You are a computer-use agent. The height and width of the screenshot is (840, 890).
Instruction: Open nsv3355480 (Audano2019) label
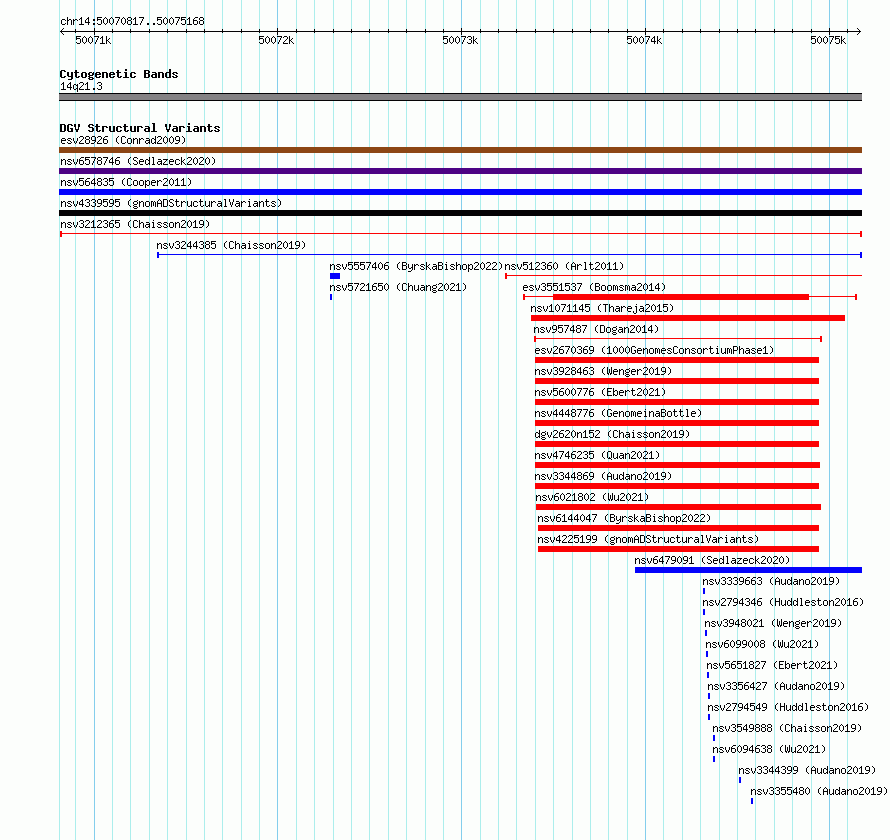[819, 791]
